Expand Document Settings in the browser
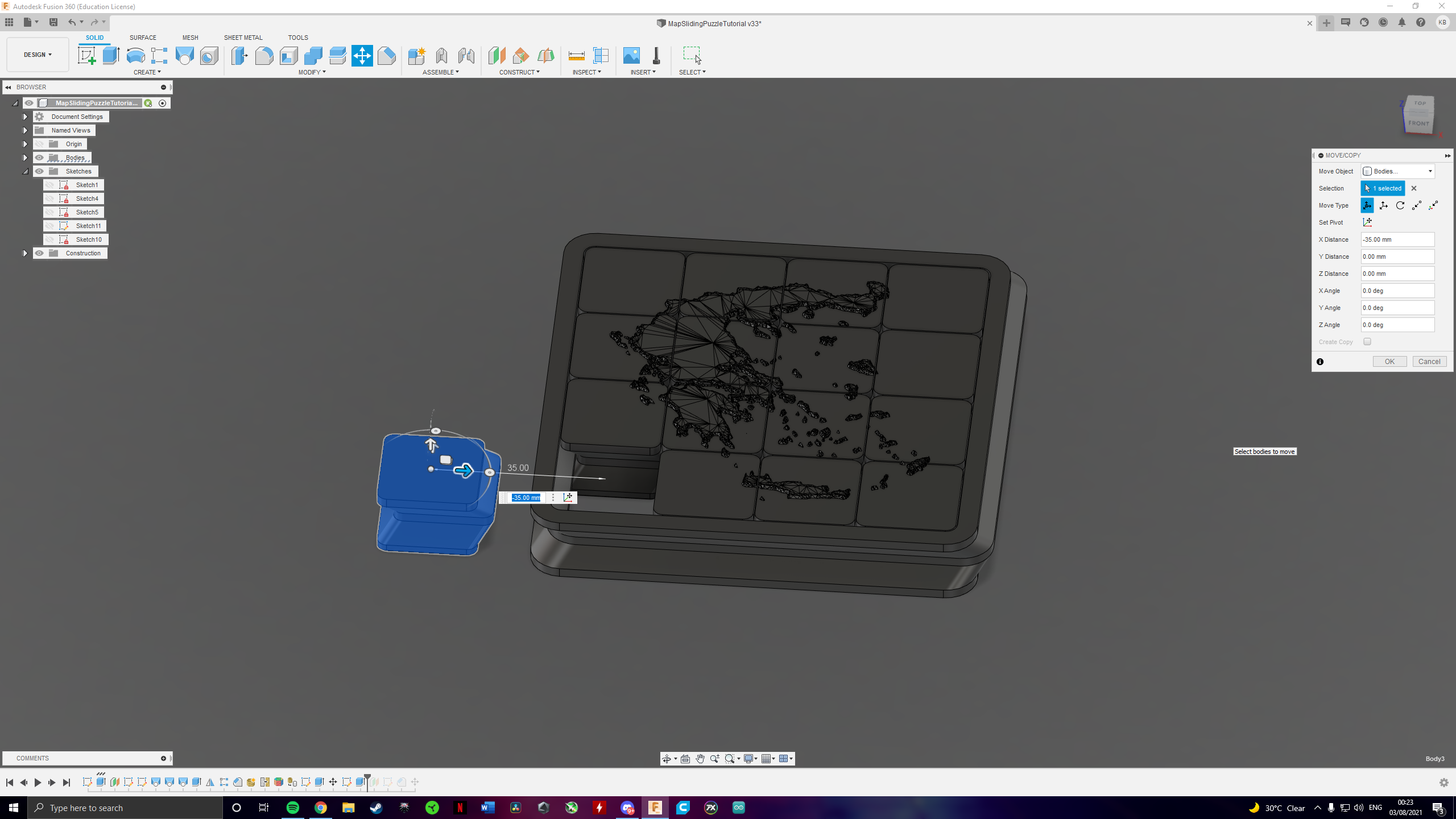Screen dimensions: 1456x819 point(25,116)
